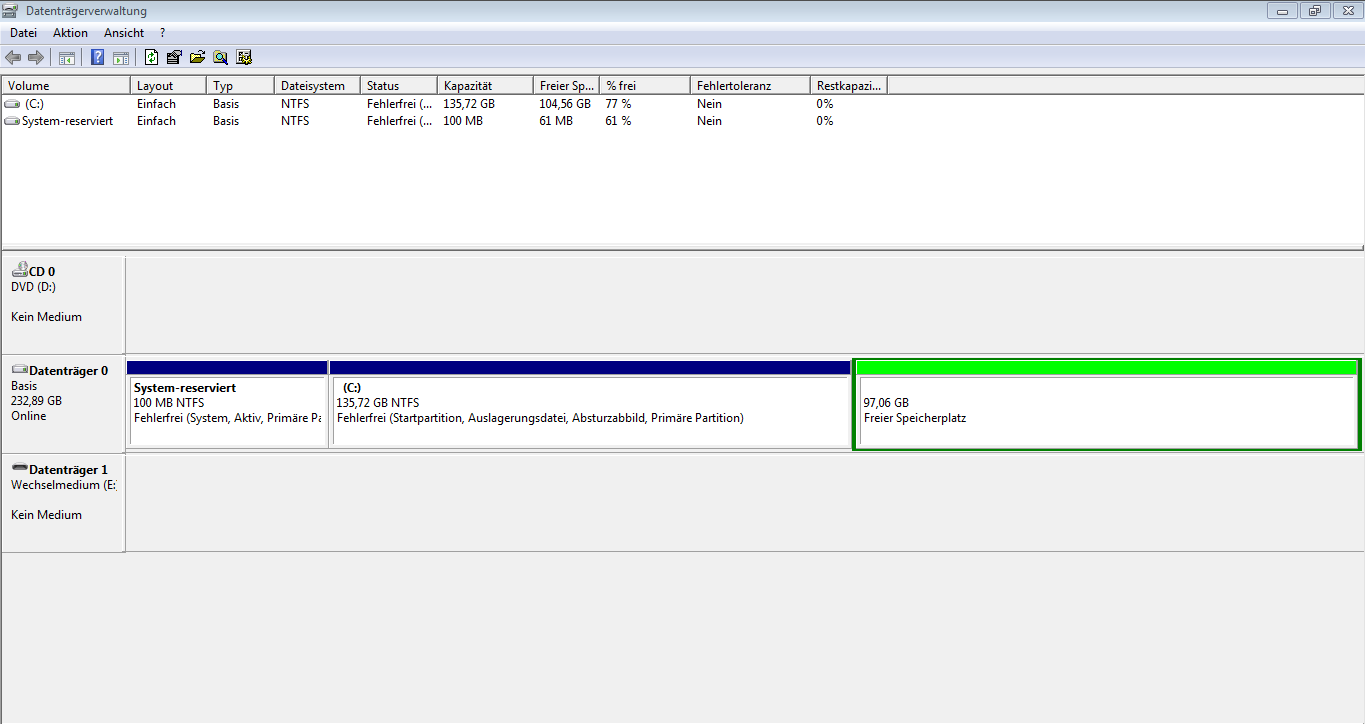Click the last toolbar icon with yellow gear
Screen dimensions: 1365x724
(244, 57)
